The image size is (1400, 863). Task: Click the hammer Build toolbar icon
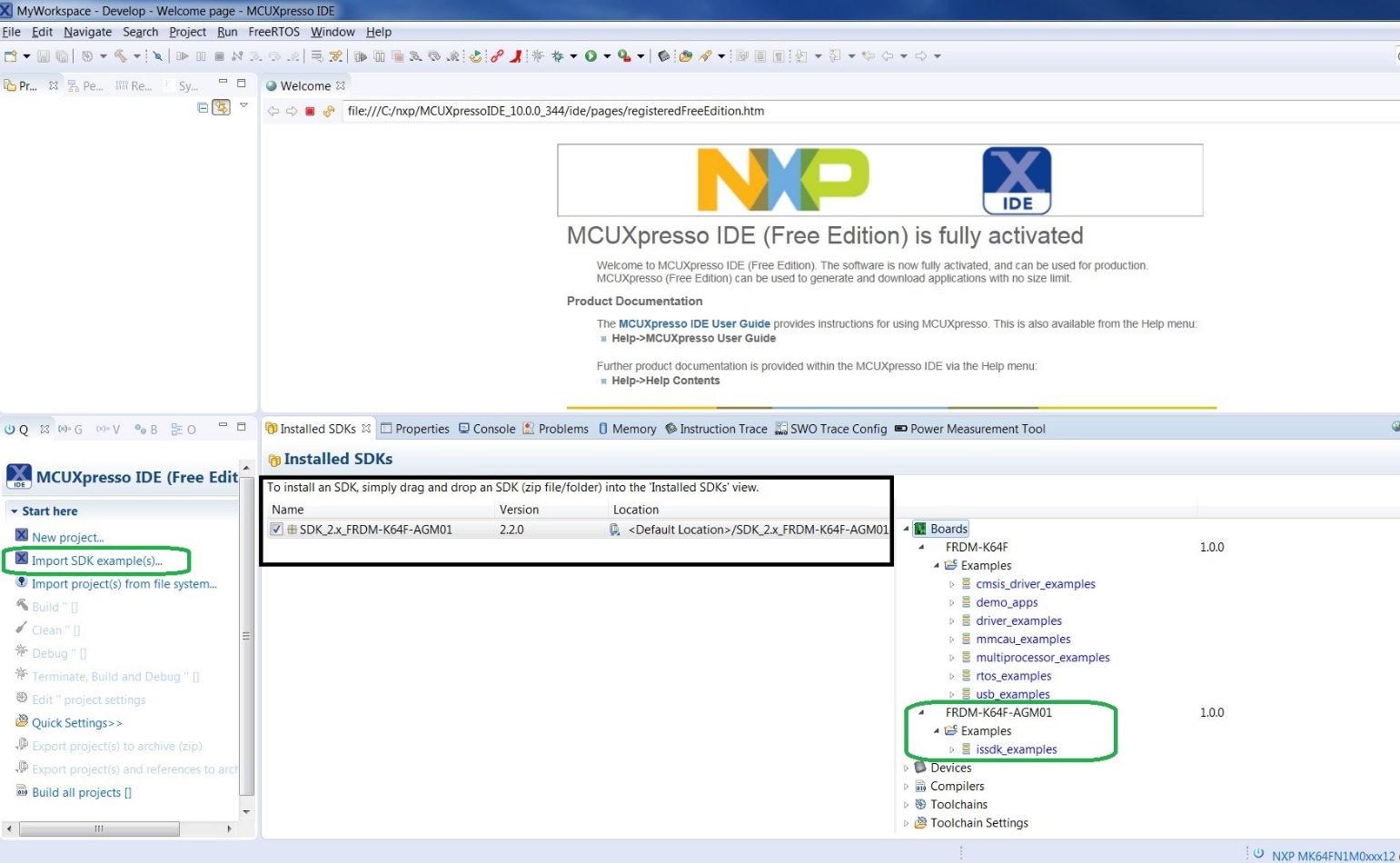point(120,56)
